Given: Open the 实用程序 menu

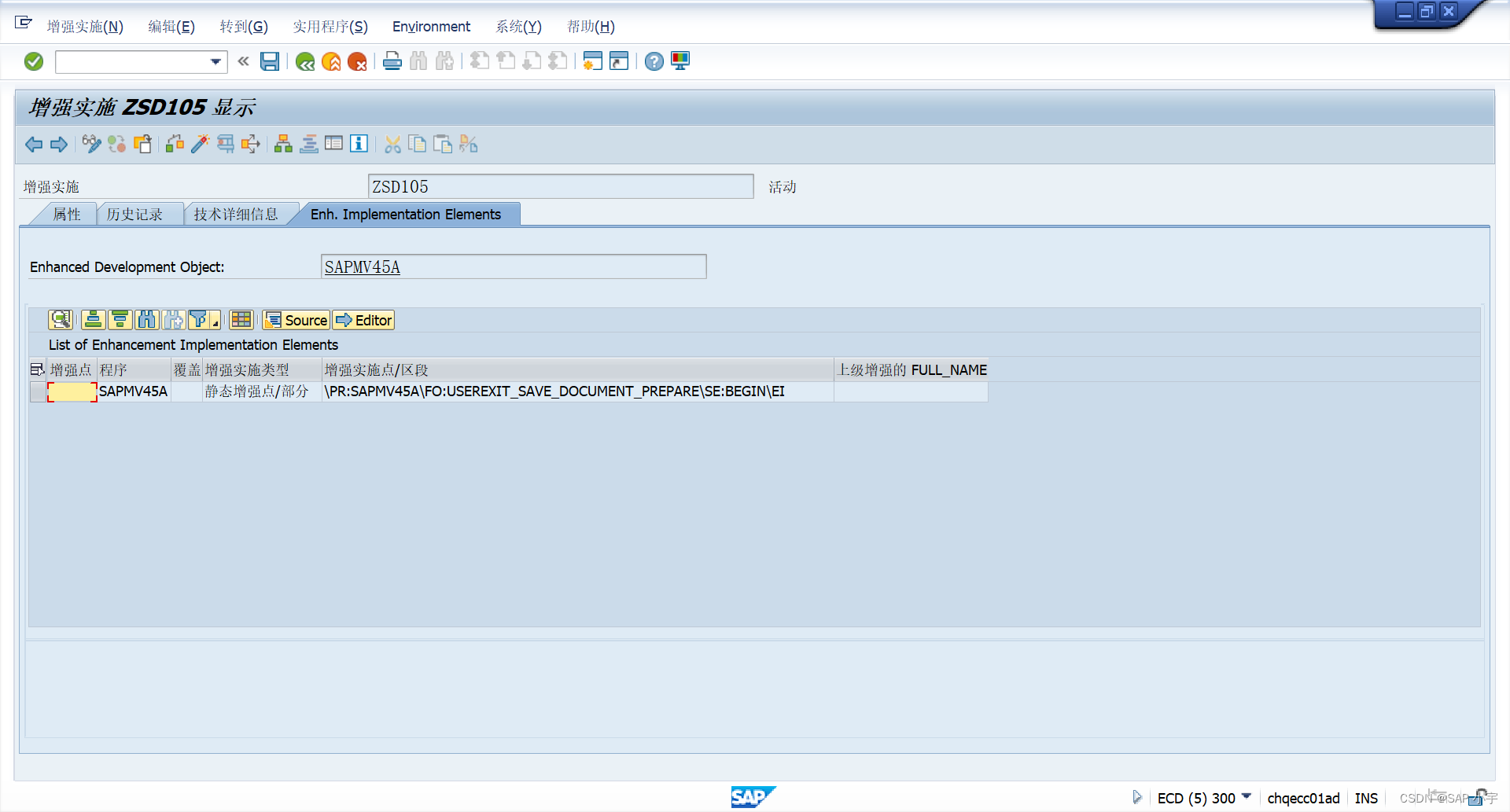Looking at the screenshot, I should tap(330, 27).
